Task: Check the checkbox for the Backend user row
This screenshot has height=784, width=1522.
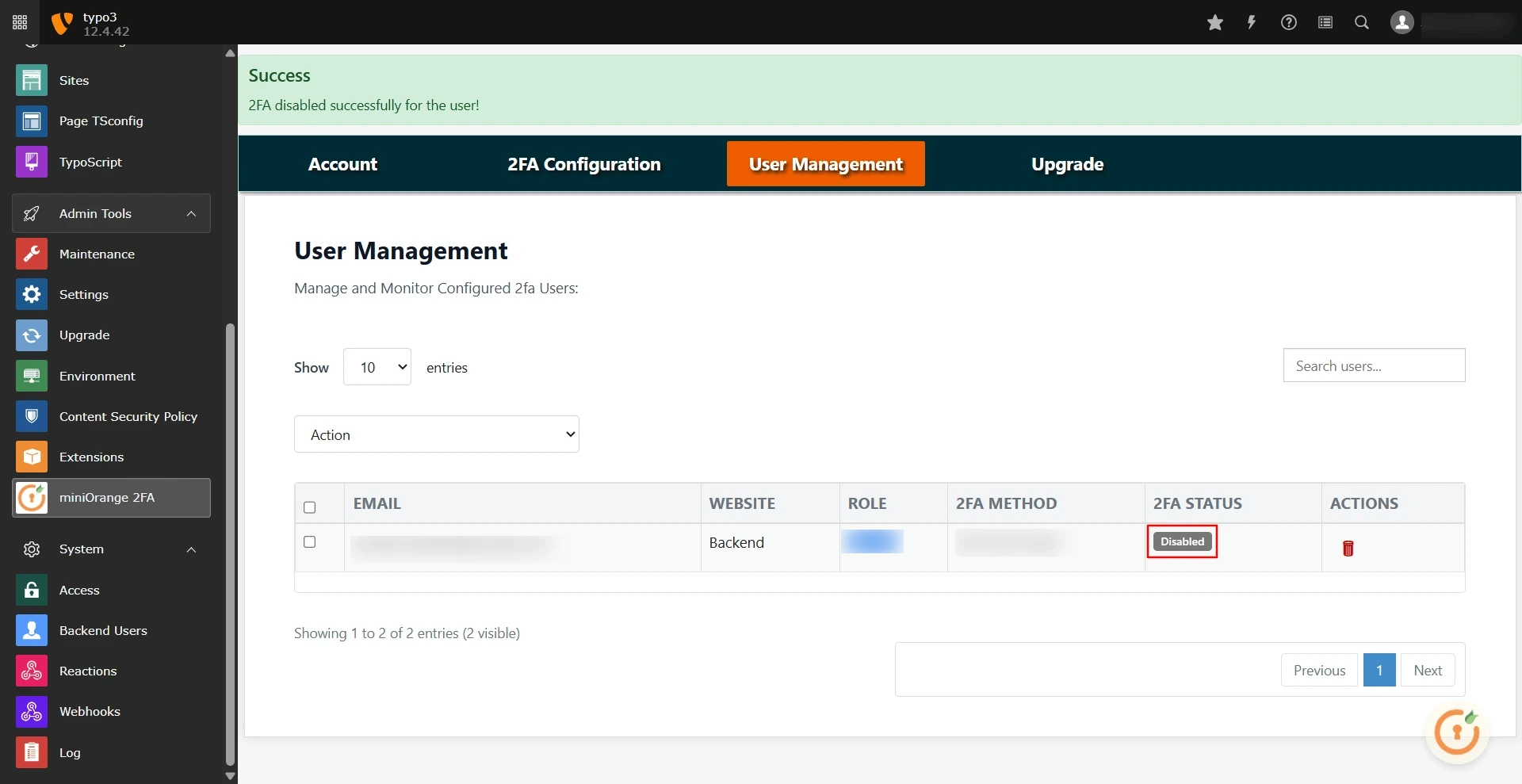Action: 309,542
